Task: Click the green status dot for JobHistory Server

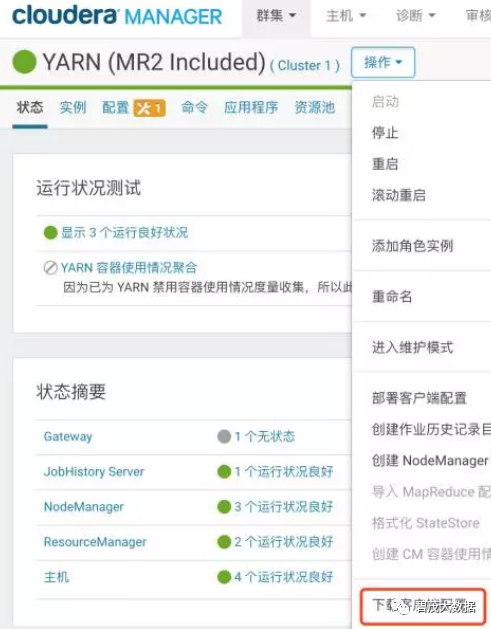Action: pos(224,471)
